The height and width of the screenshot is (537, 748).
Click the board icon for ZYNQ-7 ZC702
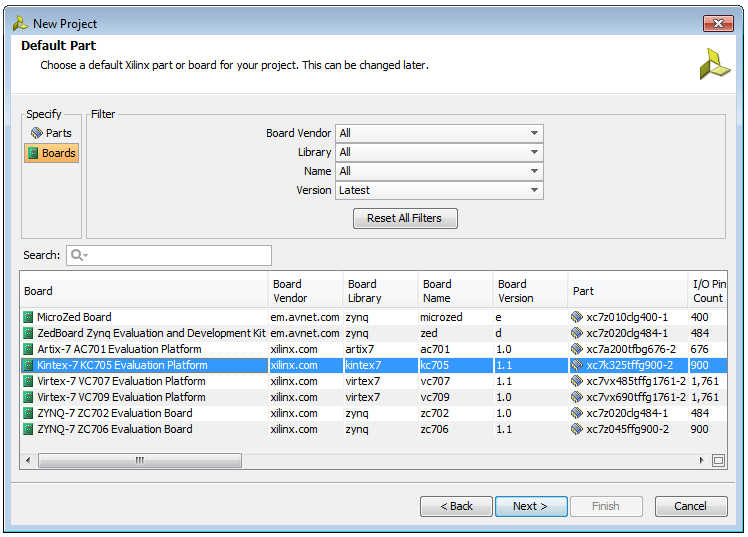tap(29, 413)
